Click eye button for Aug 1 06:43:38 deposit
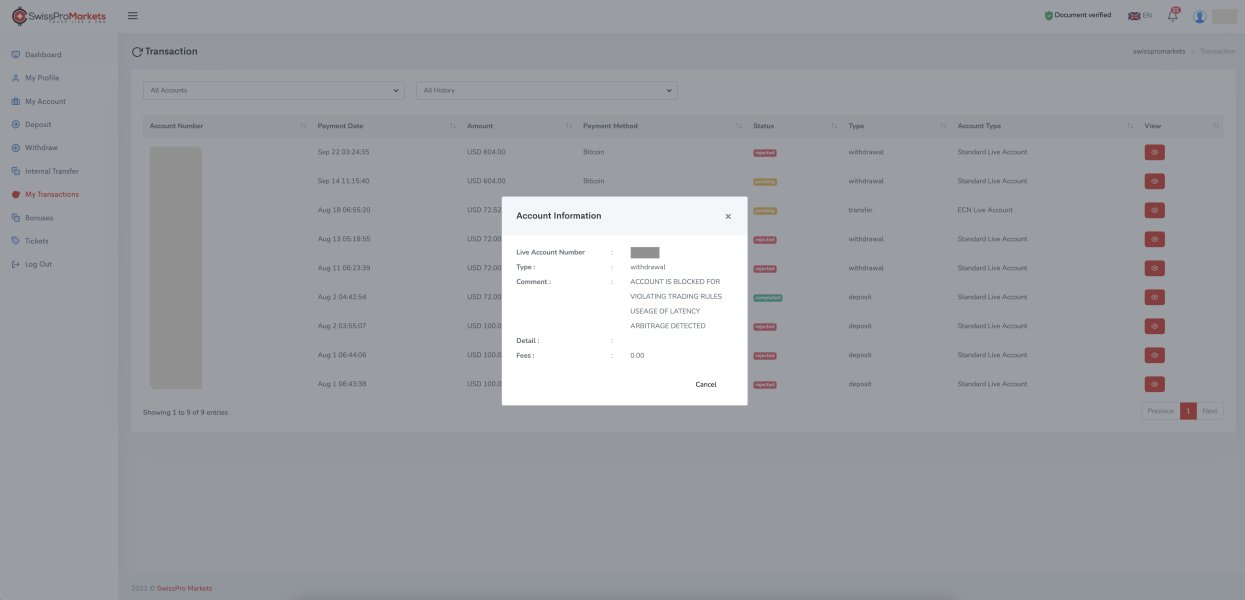The image size is (1245, 600). 1154,384
